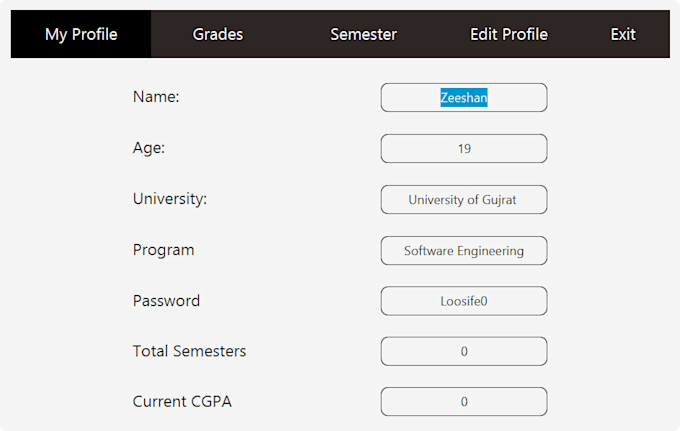Click the Program label text
The image size is (680, 431).
point(163,250)
